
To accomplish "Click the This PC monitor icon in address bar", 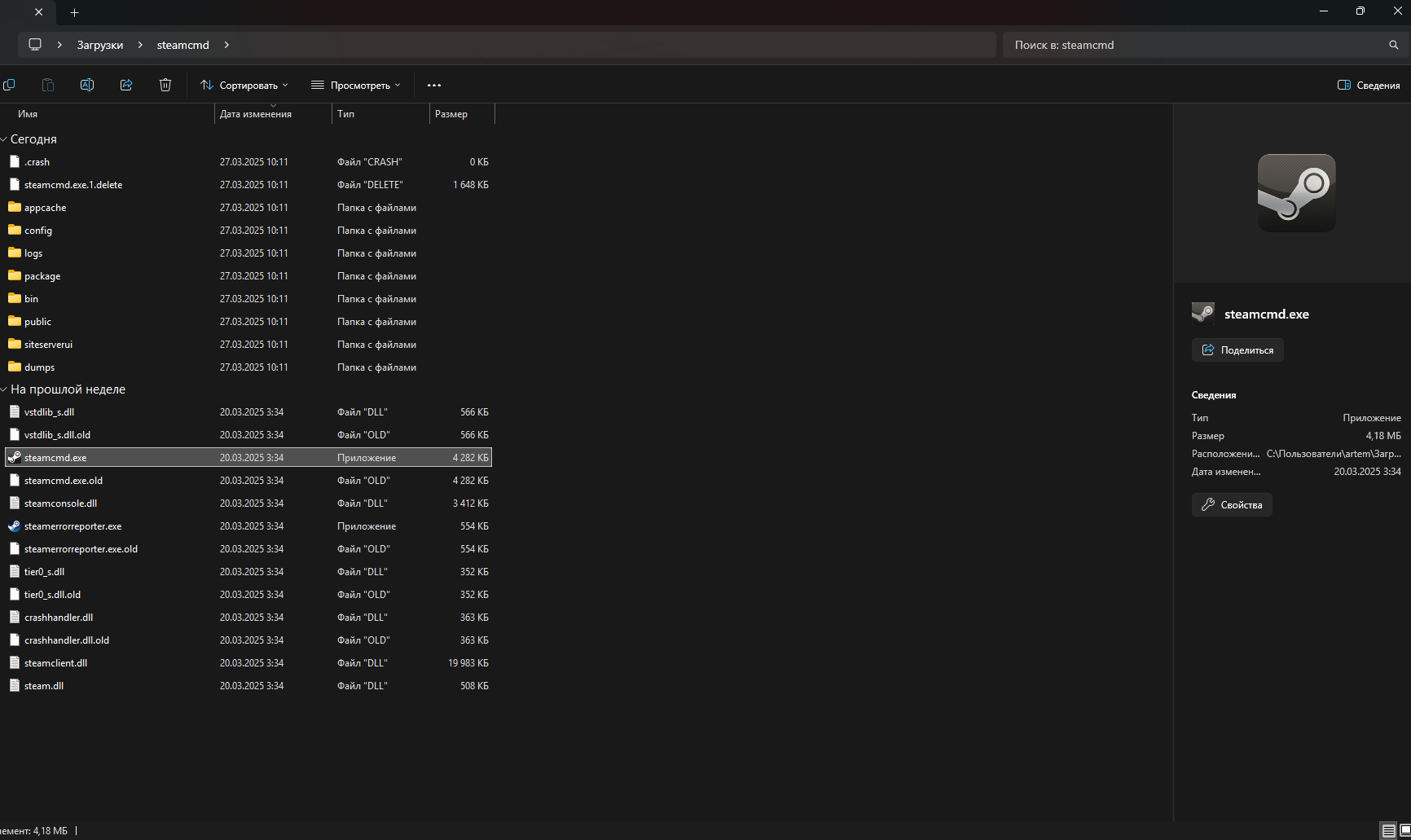I will pos(35,45).
